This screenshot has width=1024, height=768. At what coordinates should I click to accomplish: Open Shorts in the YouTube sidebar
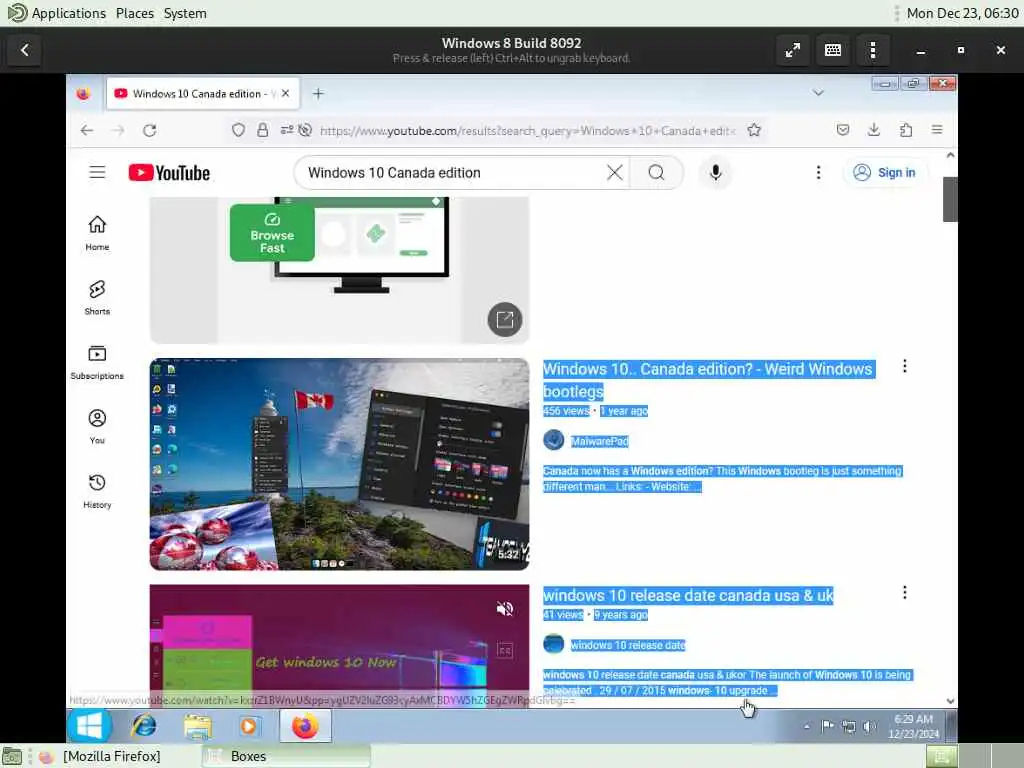97,298
